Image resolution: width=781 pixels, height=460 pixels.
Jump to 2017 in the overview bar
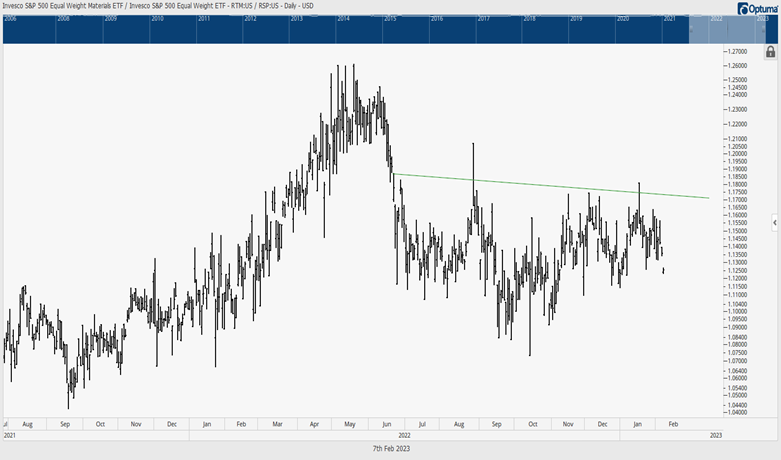point(484,19)
